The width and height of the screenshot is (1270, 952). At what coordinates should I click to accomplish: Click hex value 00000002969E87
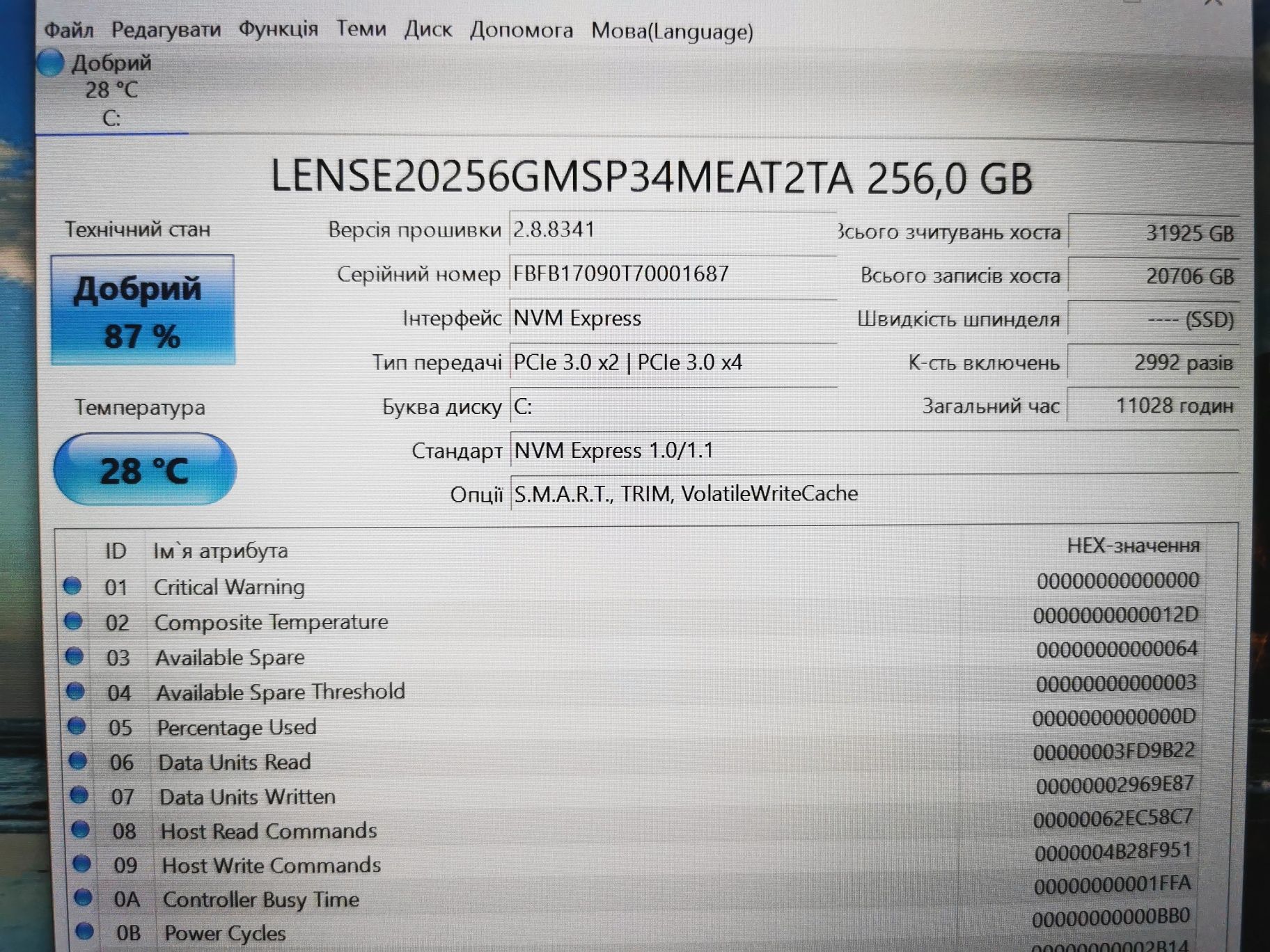[x=1114, y=784]
